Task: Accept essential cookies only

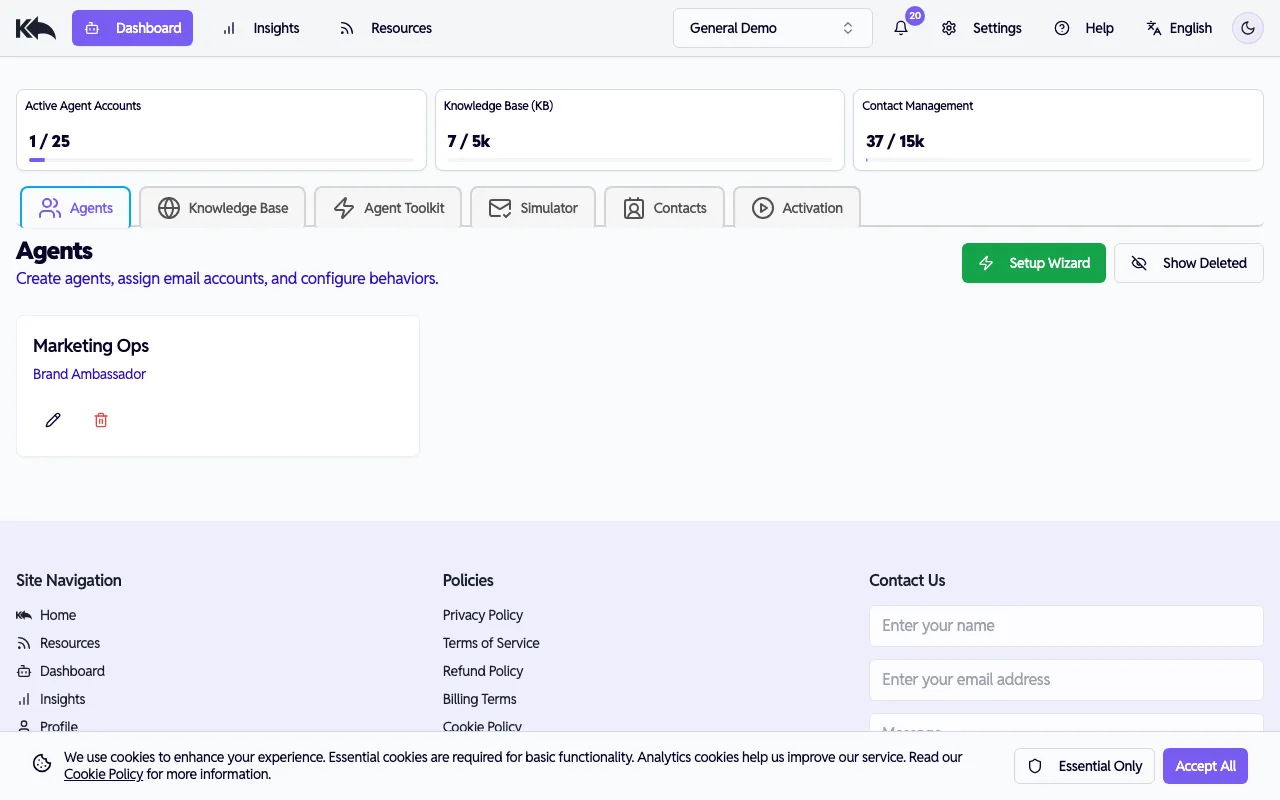Action: [x=1084, y=765]
